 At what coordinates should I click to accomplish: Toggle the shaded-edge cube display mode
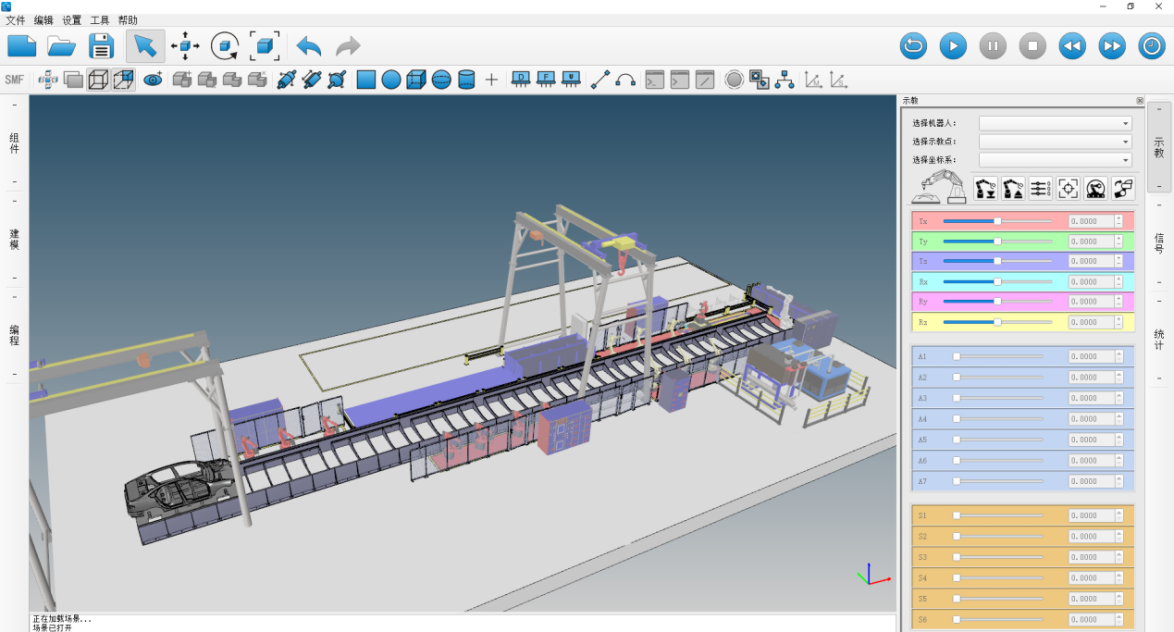click(x=123, y=80)
